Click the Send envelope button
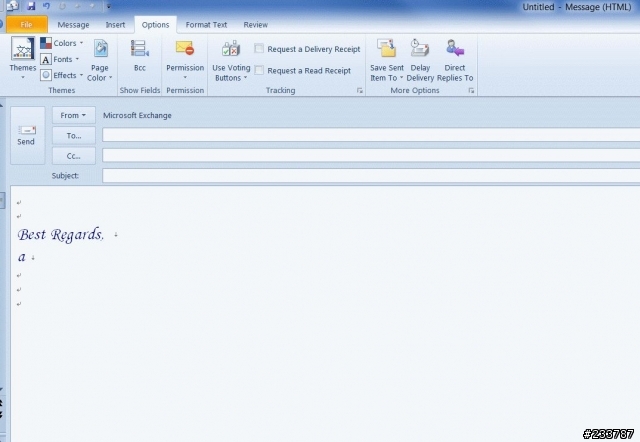The image size is (640, 442). tap(27, 135)
